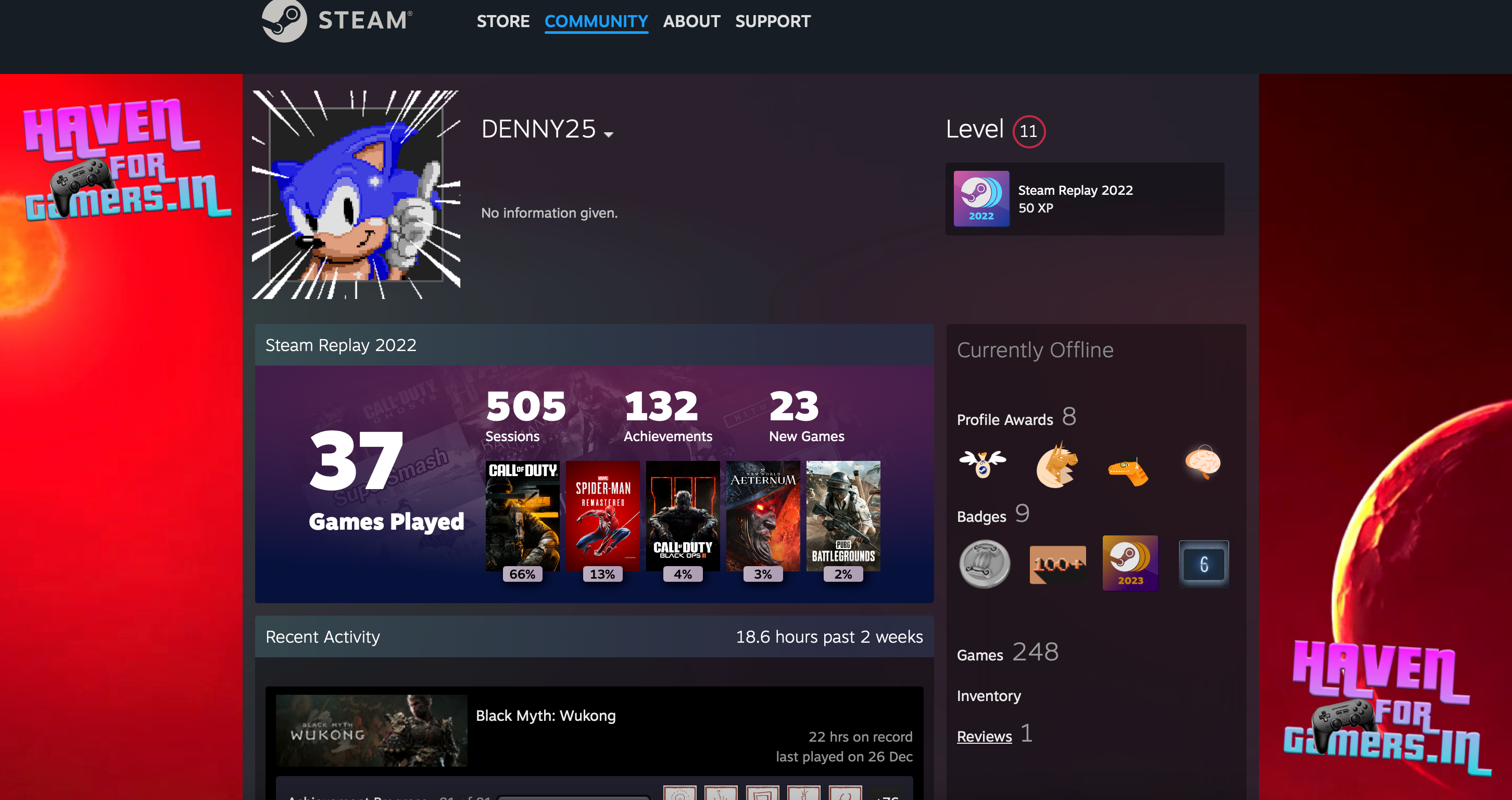Click the horse head profile award icon
The width and height of the screenshot is (1512, 800).
pos(1057,465)
